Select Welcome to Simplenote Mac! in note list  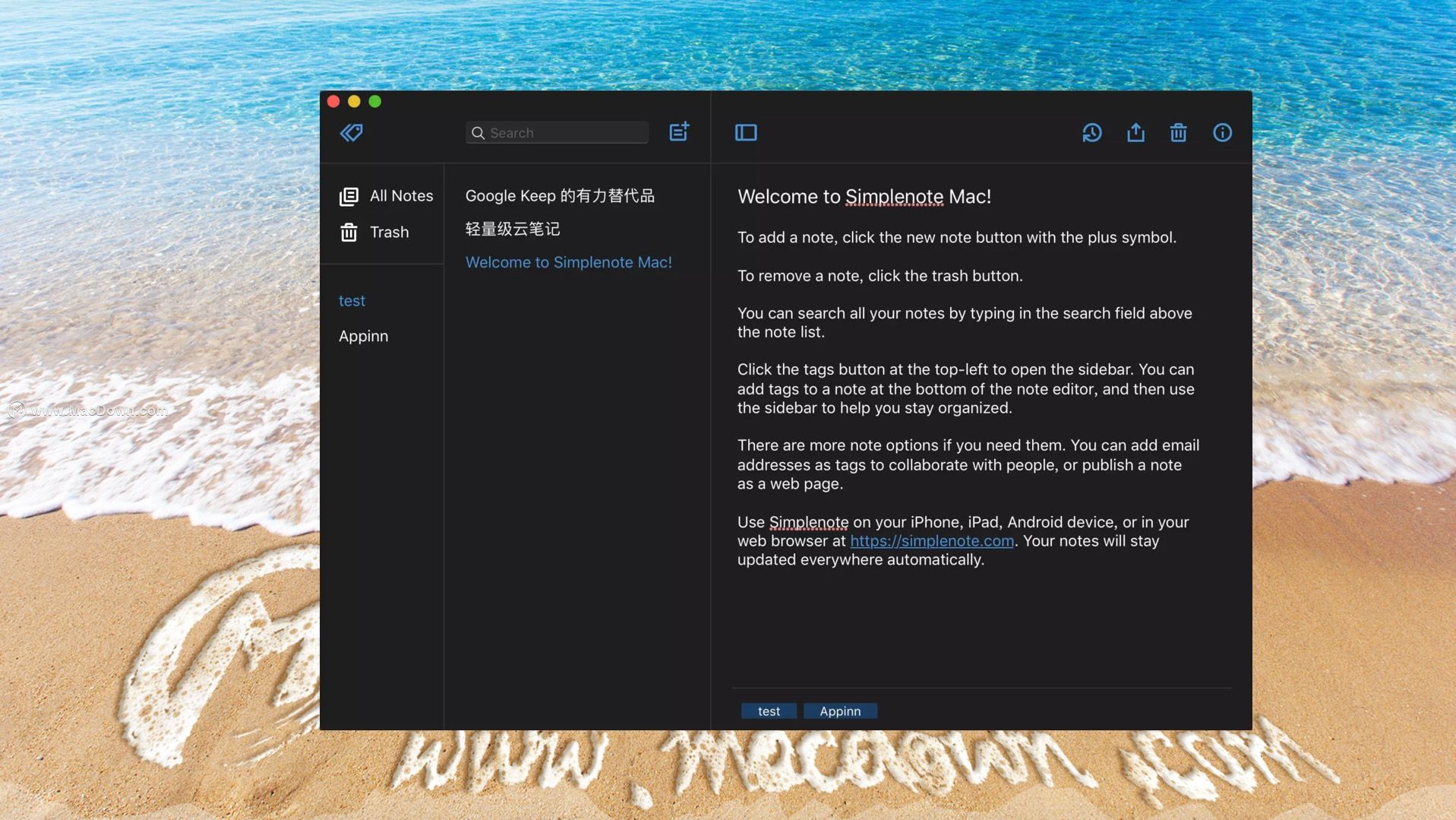pyautogui.click(x=568, y=262)
